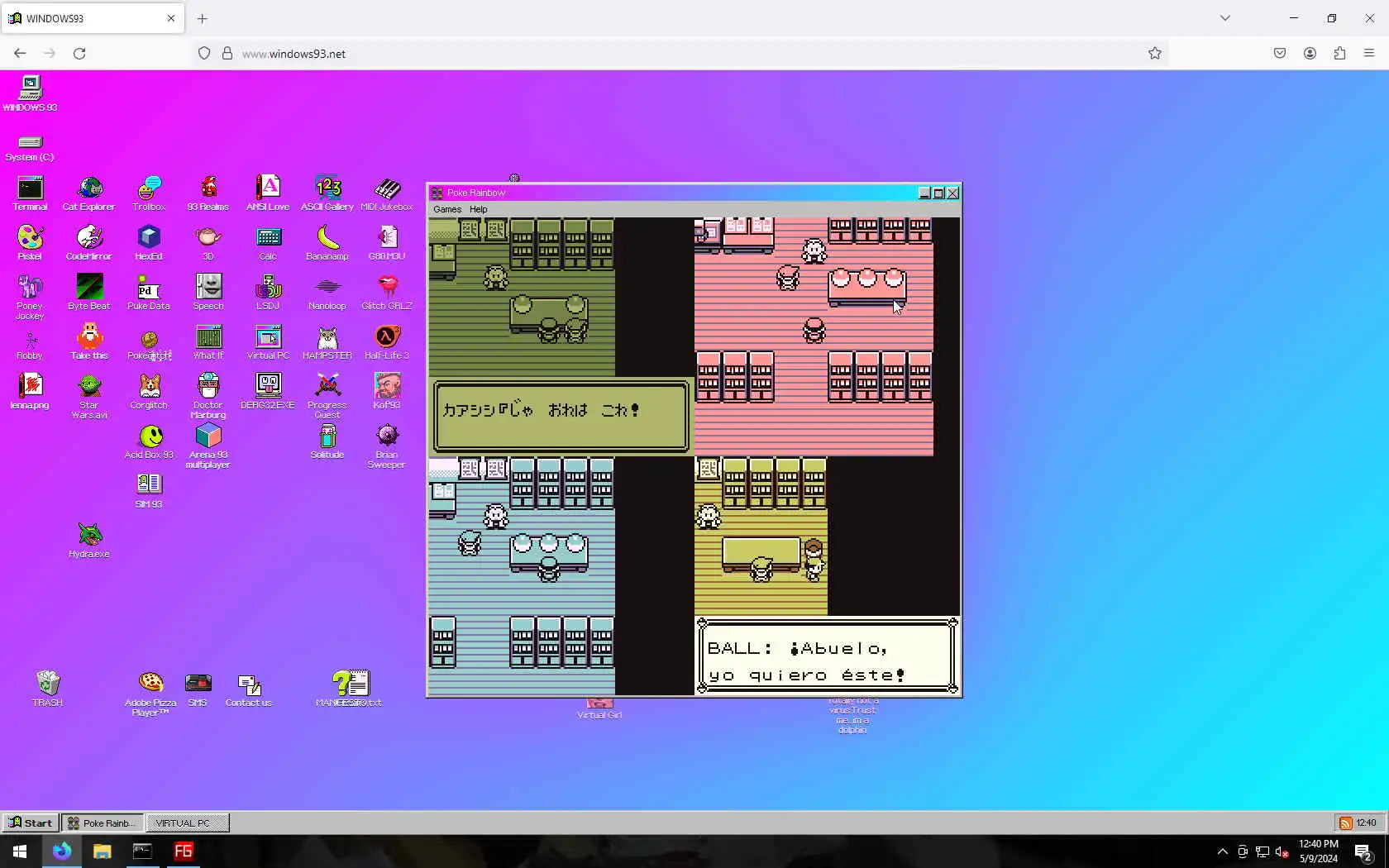Switch to the VIRTUAL PC taskbar button

point(188,823)
